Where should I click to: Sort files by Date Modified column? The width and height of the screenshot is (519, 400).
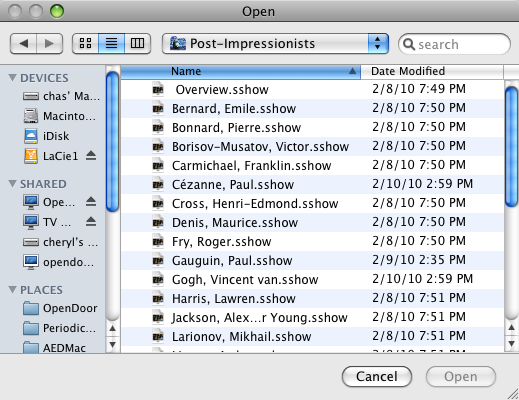click(432, 71)
